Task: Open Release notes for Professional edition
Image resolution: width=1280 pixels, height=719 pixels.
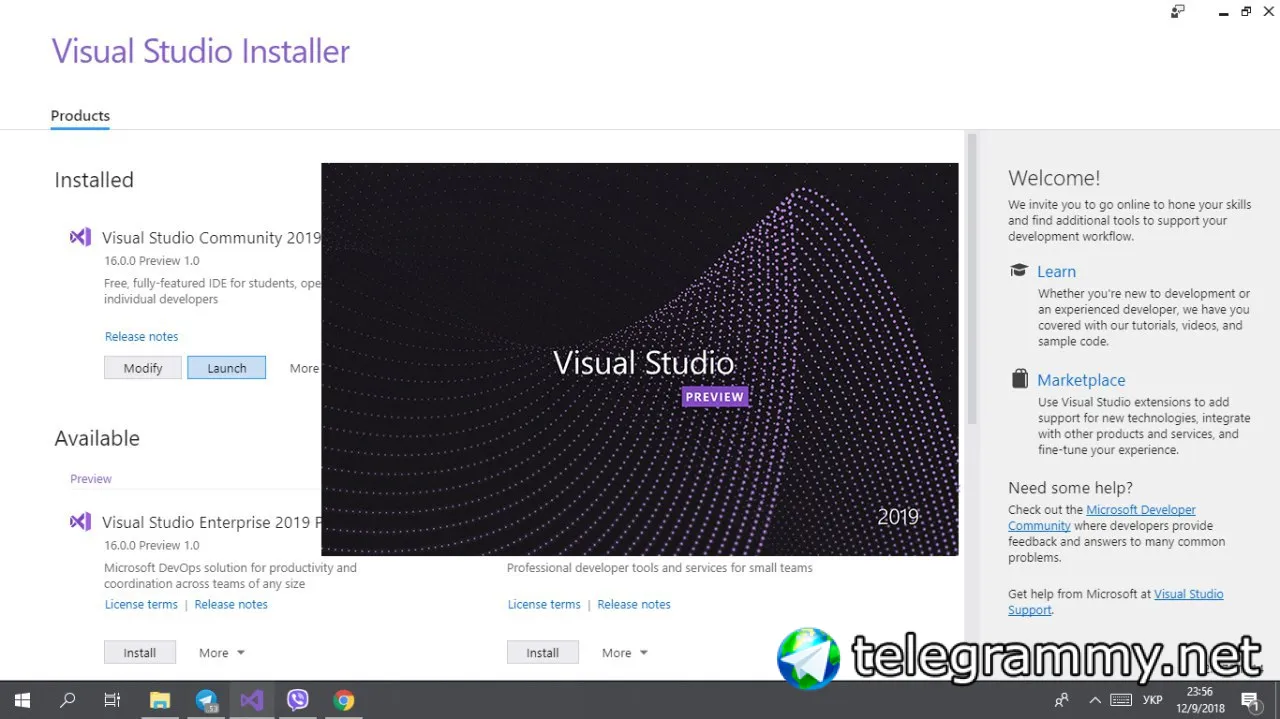Action: pyautogui.click(x=634, y=605)
